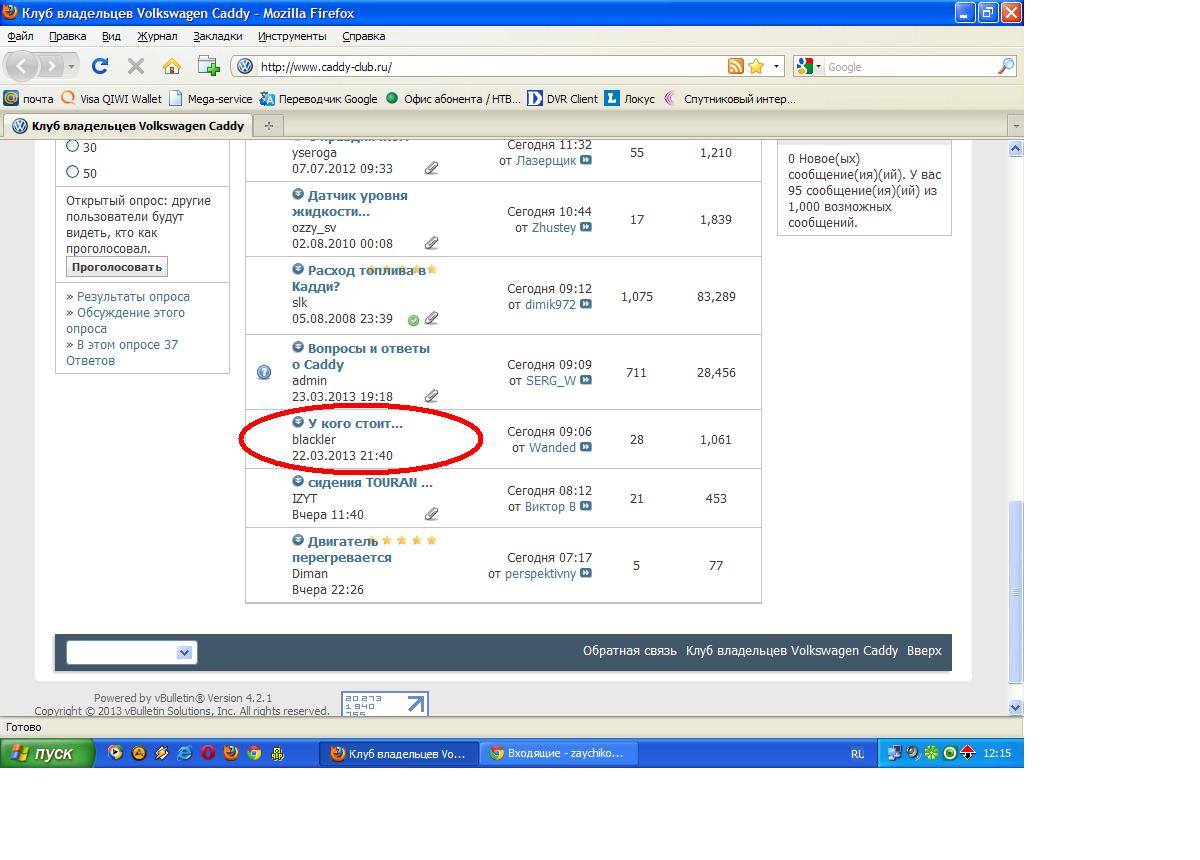1200x860 pixels.
Task: Click the paperclip attachment icon in ozzy_sv thread
Action: tap(431, 243)
